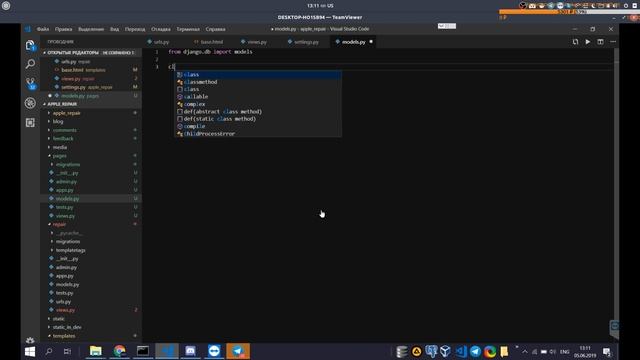Open the notification center icon in the remote taskbar

click(607, 351)
